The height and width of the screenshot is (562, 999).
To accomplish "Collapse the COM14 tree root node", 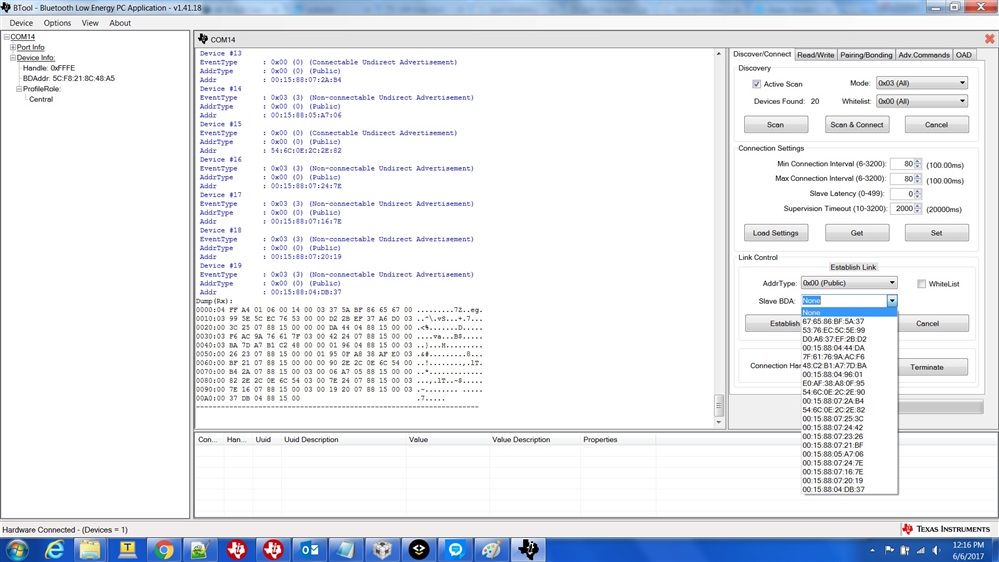I will (x=6, y=37).
